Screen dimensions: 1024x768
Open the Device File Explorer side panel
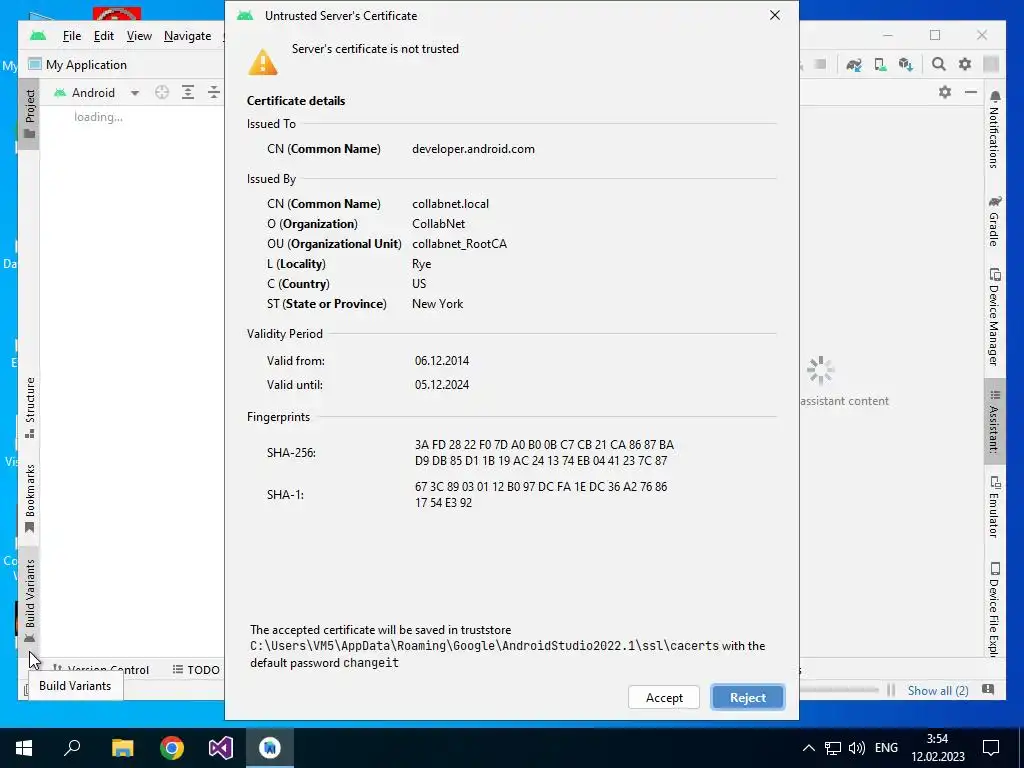click(994, 609)
